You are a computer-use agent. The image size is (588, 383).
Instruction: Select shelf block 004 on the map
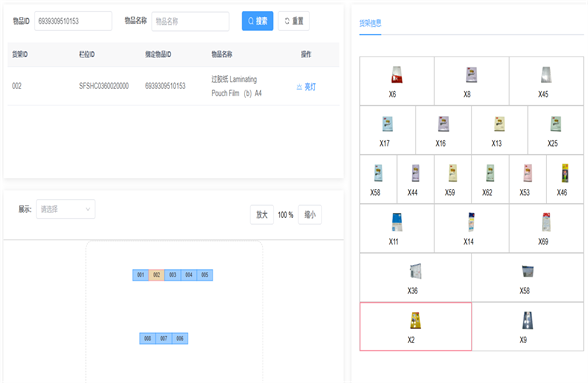point(189,275)
